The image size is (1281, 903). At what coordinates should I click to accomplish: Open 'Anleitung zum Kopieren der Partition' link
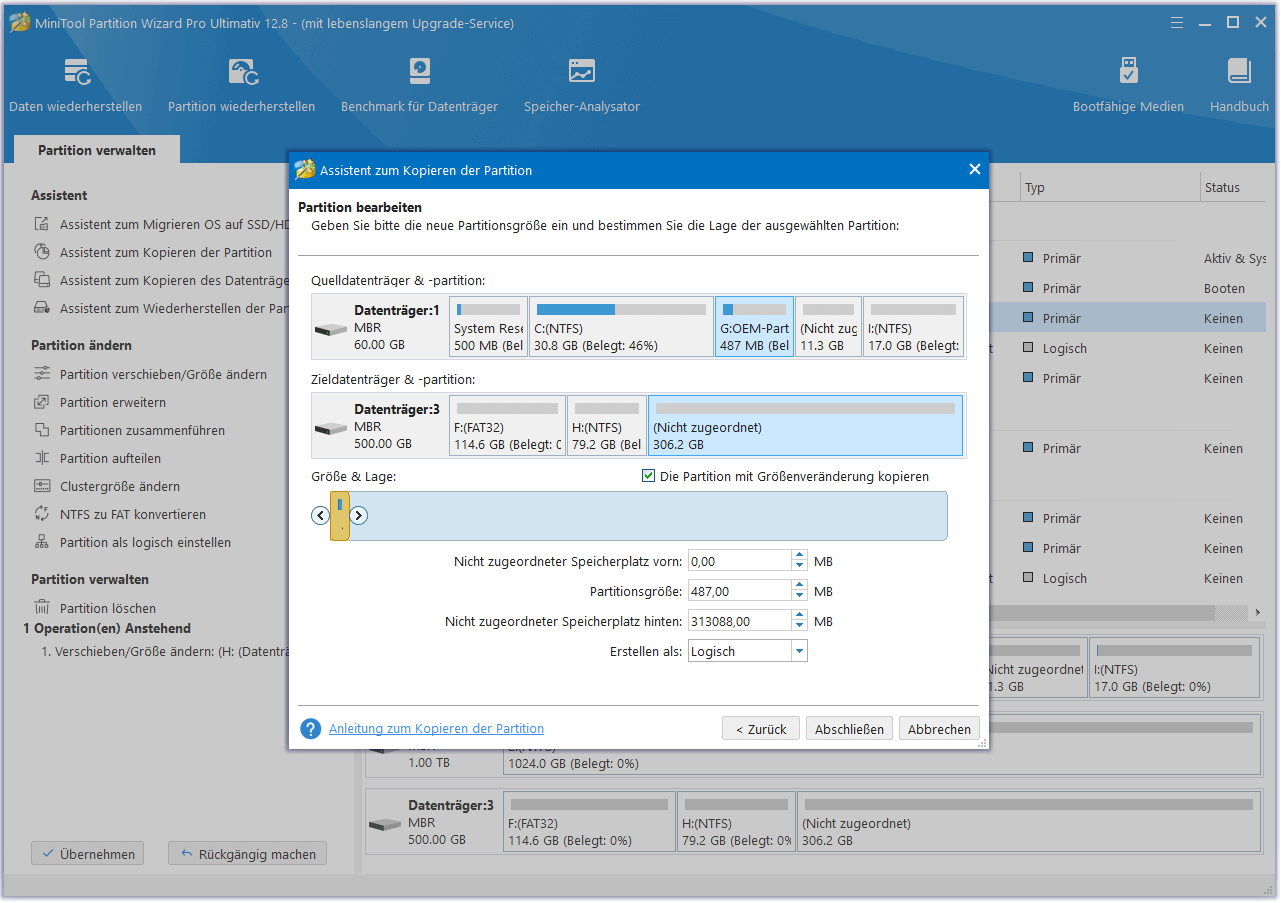tap(437, 729)
